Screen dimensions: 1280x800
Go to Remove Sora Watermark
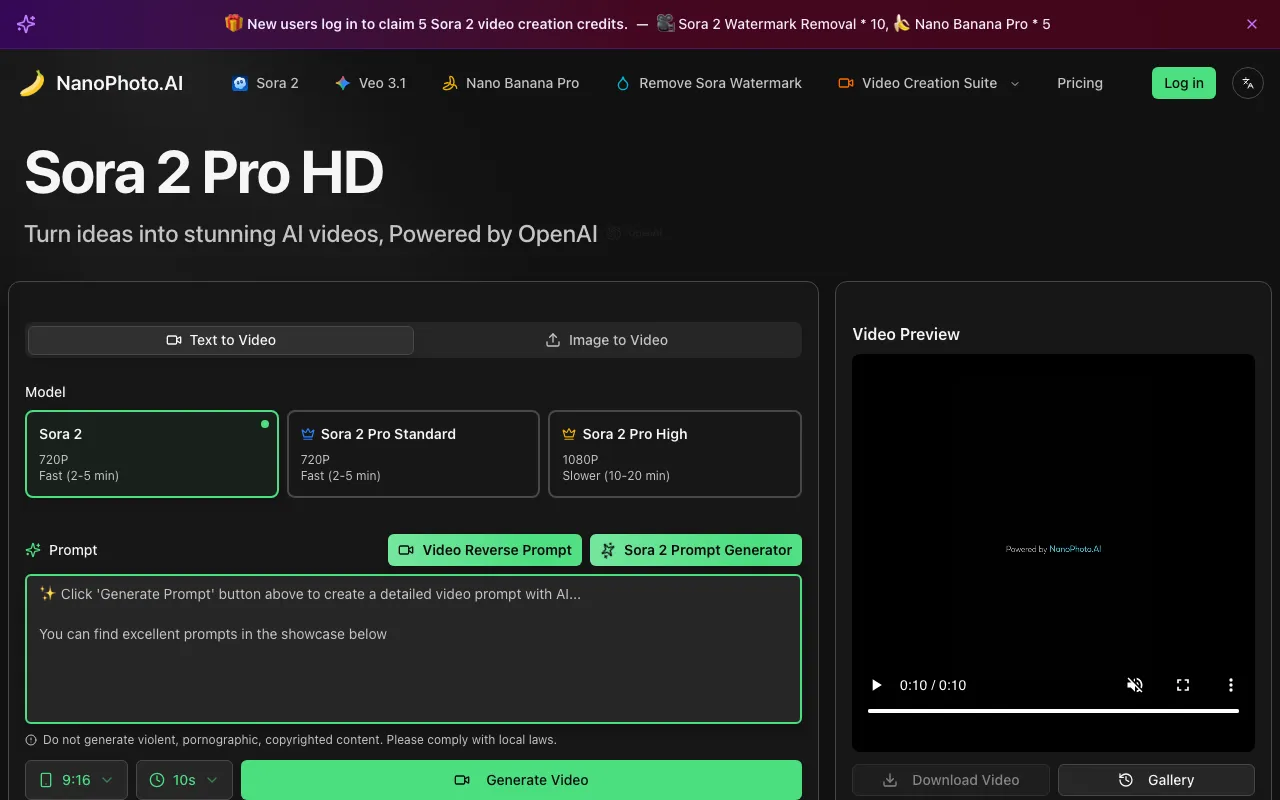point(708,83)
